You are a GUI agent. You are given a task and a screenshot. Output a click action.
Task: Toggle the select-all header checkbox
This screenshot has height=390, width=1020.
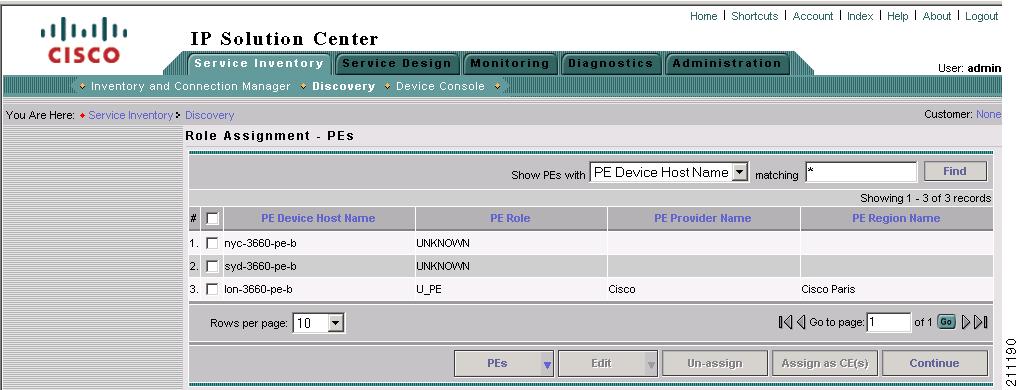pyautogui.click(x=212, y=218)
